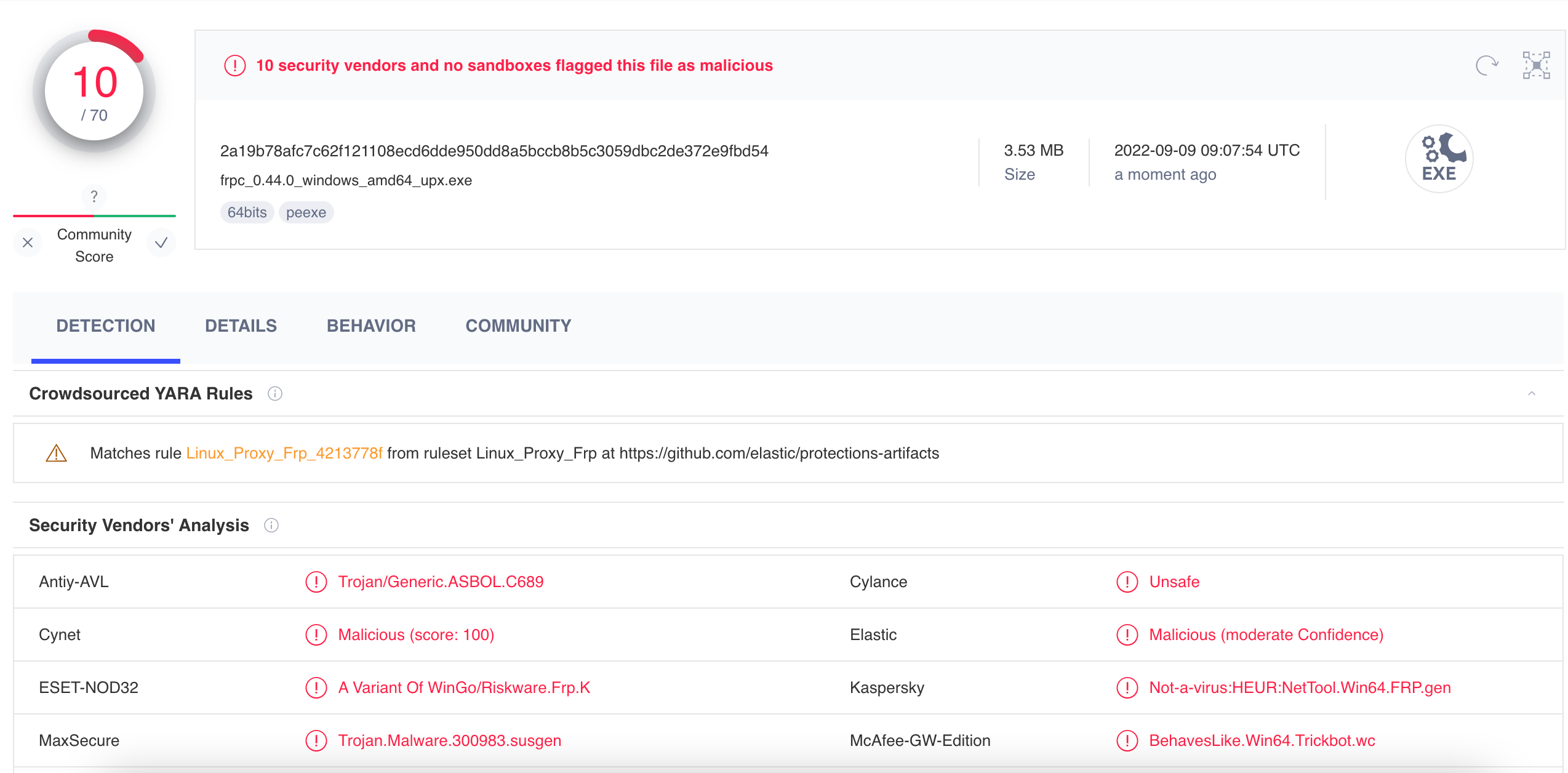The height and width of the screenshot is (773, 1568).
Task: Click alert icon next to Kaspersky detection
Action: [1127, 687]
